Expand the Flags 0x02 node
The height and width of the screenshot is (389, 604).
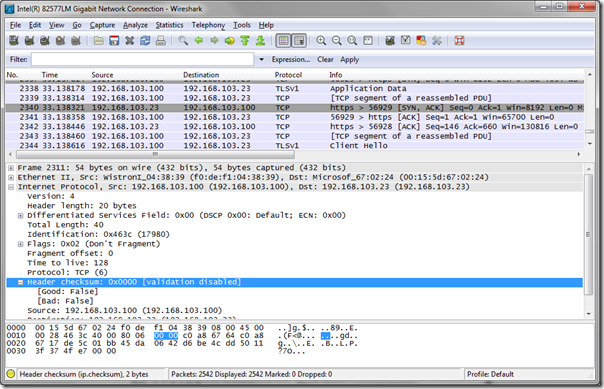(20, 244)
